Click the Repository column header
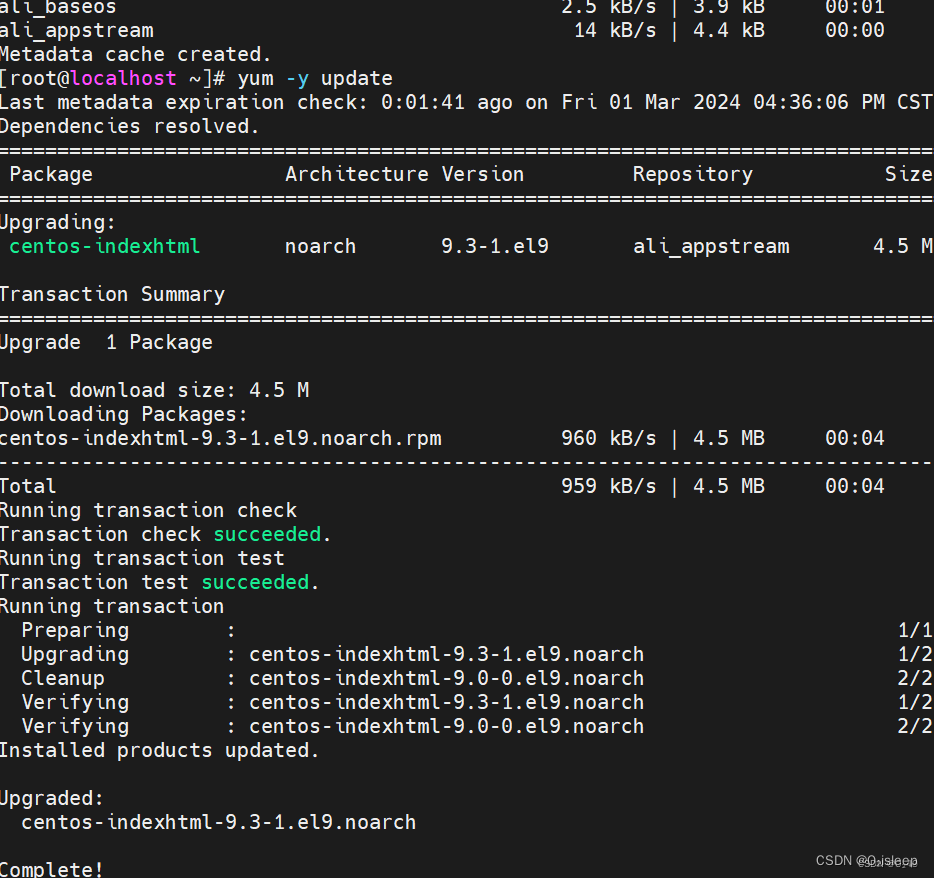The width and height of the screenshot is (934, 878). coord(693,175)
